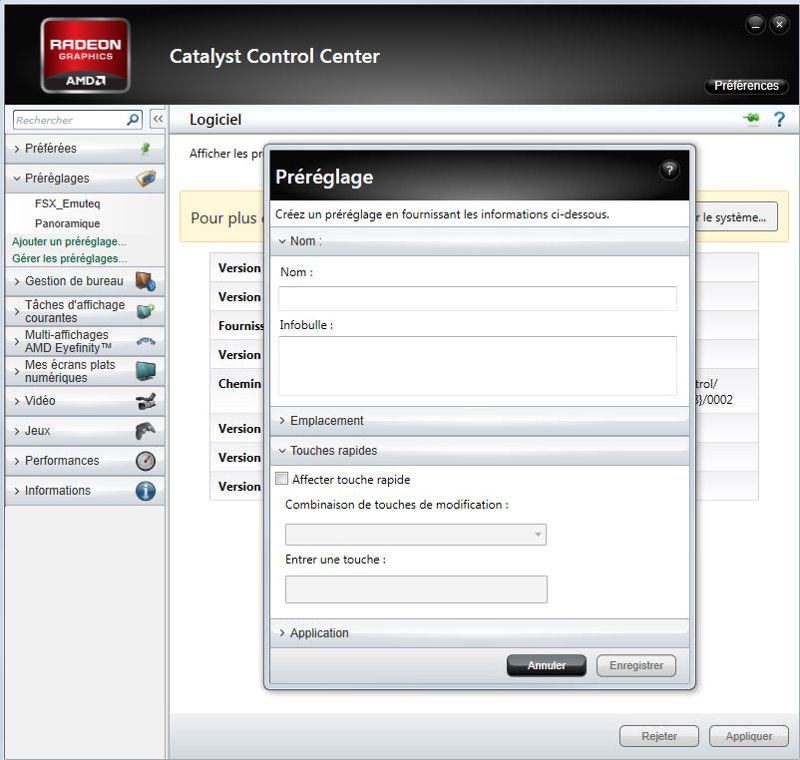
Task: Click the Vidéo camera icon
Action: point(146,401)
